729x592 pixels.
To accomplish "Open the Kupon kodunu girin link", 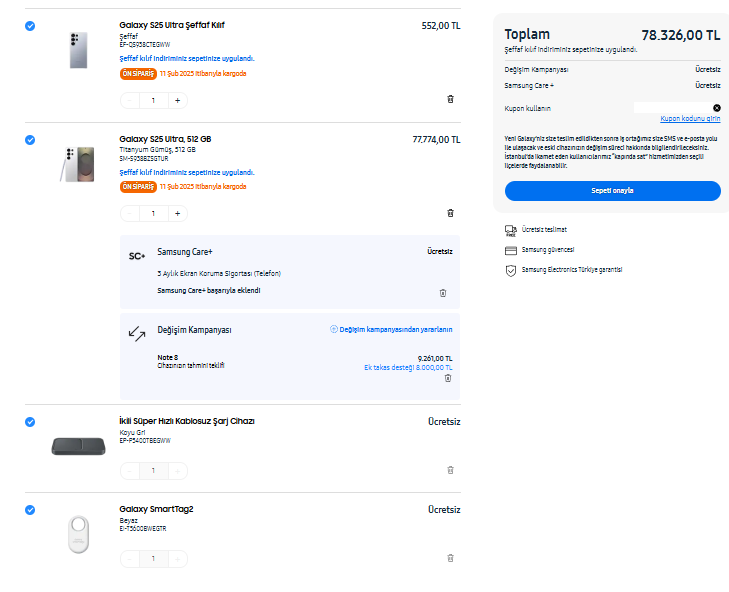I will [690, 119].
